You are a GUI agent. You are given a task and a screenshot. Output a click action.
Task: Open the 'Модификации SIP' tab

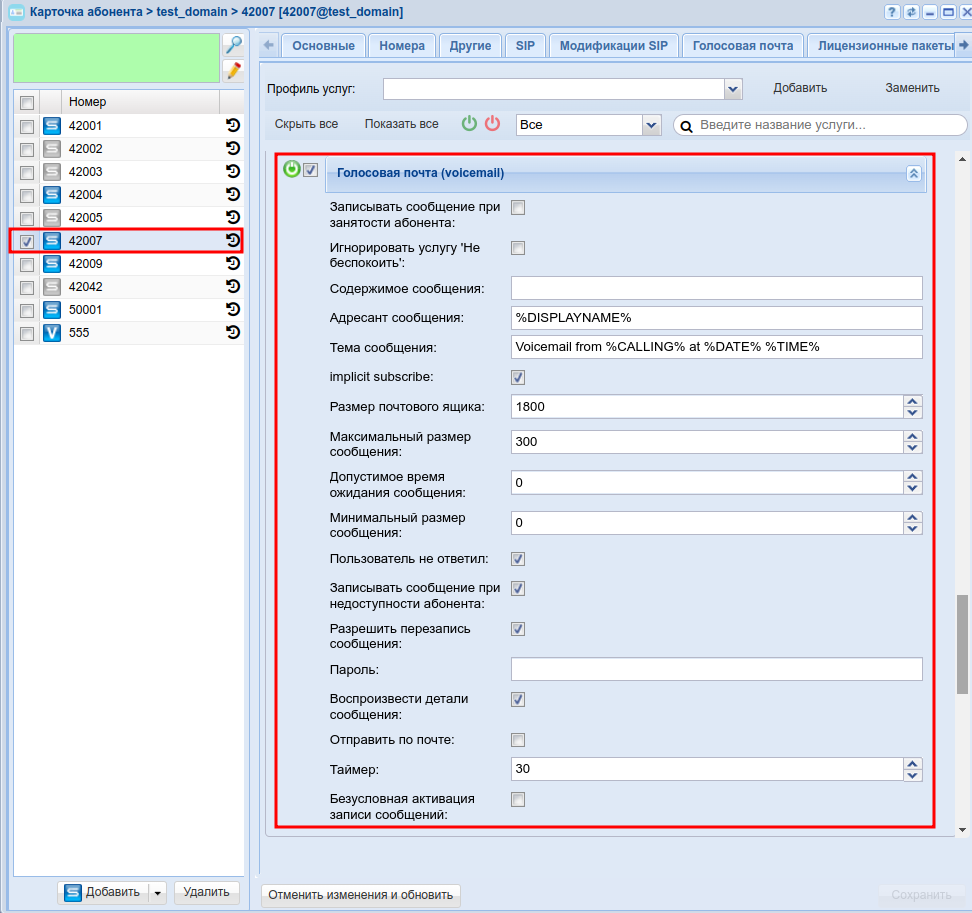pos(614,46)
